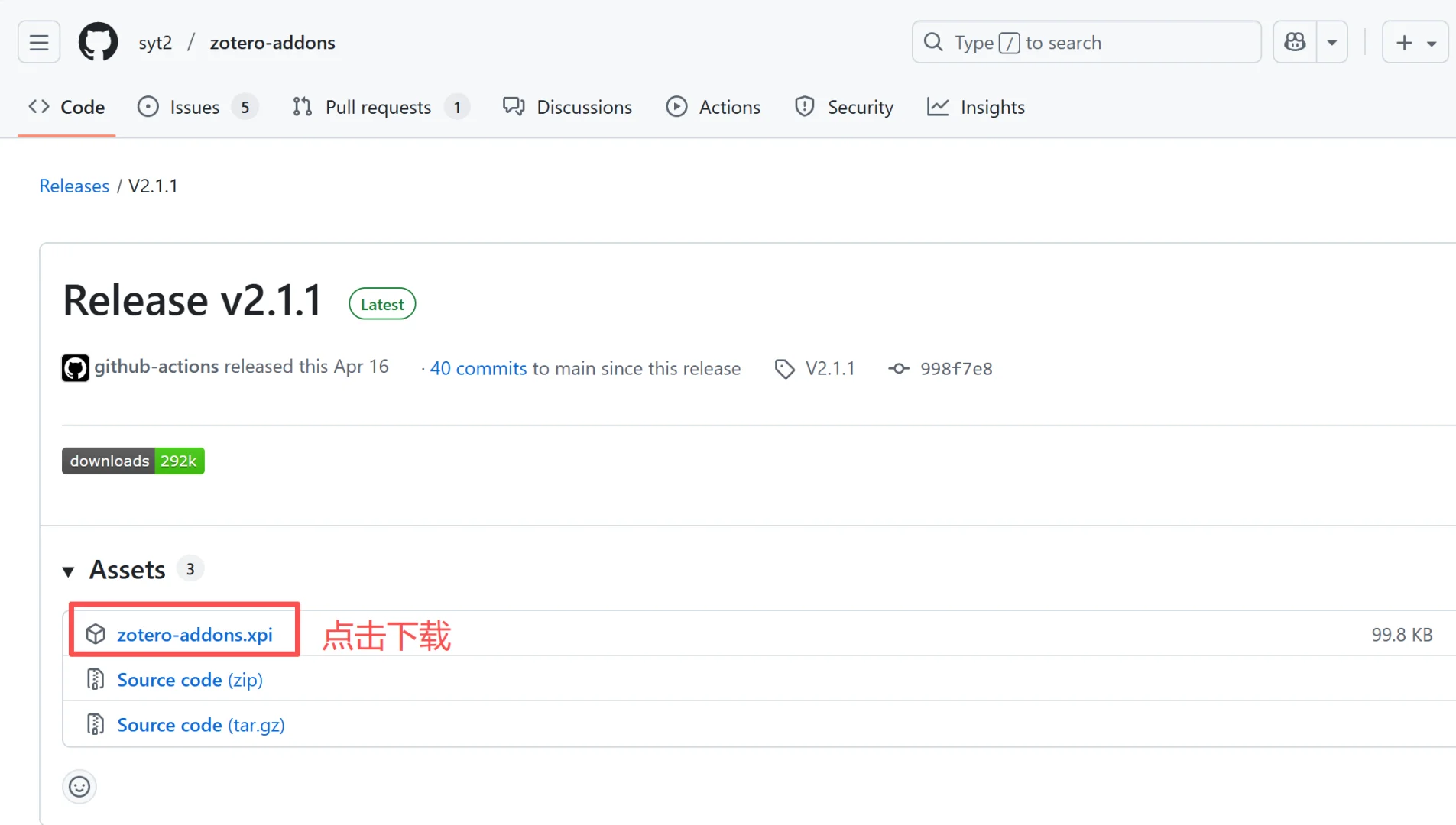Open the navigation hamburger menu
The image size is (1456, 825).
(38, 42)
